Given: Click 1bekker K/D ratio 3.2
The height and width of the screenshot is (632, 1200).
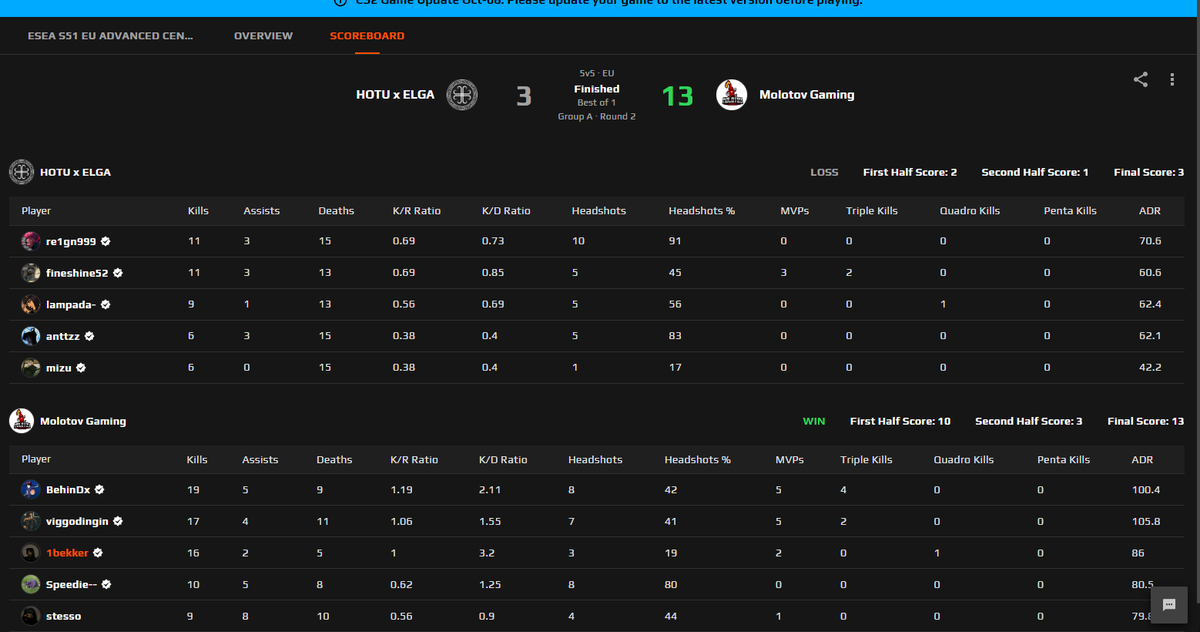Looking at the screenshot, I should pyautogui.click(x=487, y=553).
